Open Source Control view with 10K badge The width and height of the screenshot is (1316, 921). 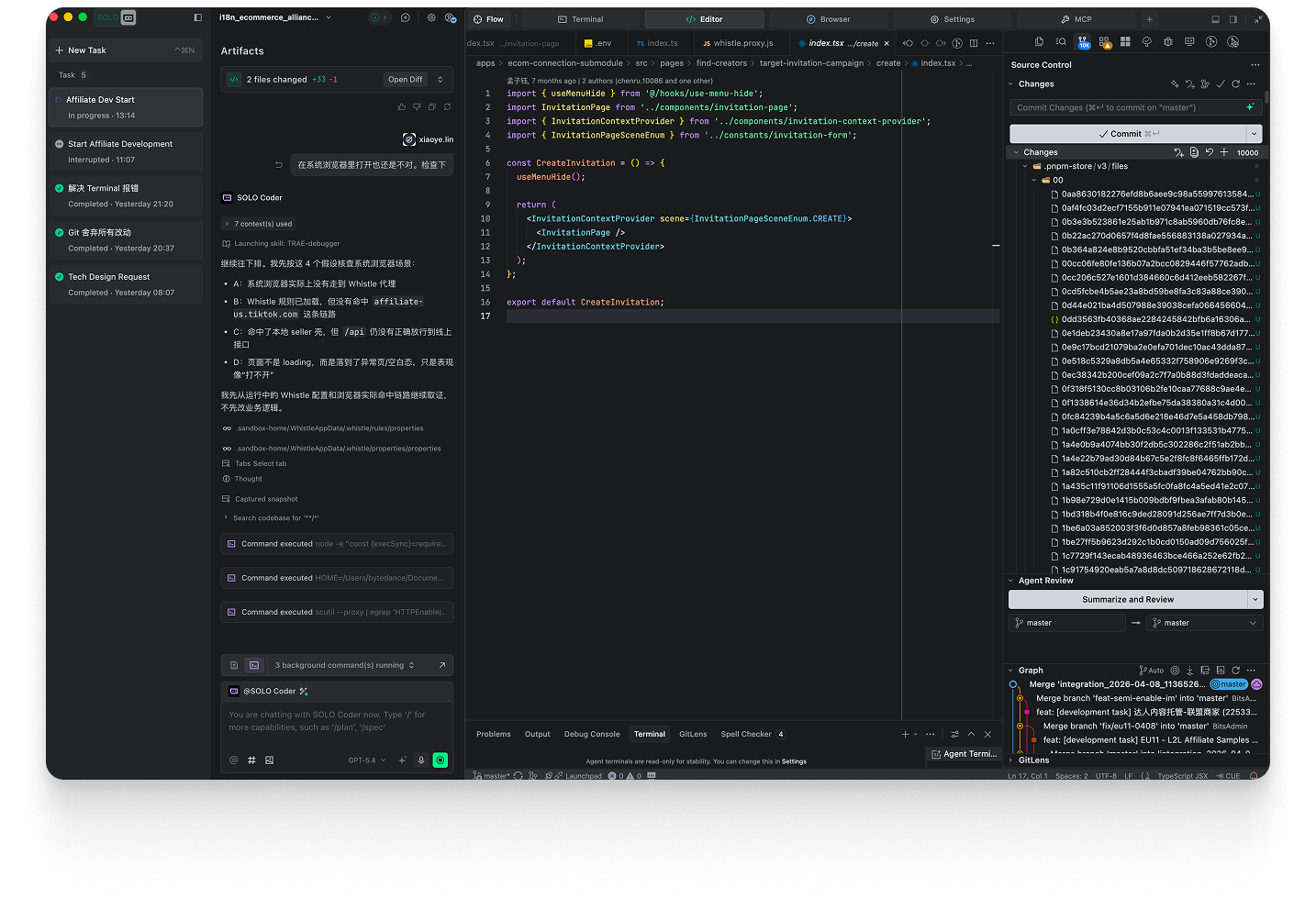point(1083,42)
